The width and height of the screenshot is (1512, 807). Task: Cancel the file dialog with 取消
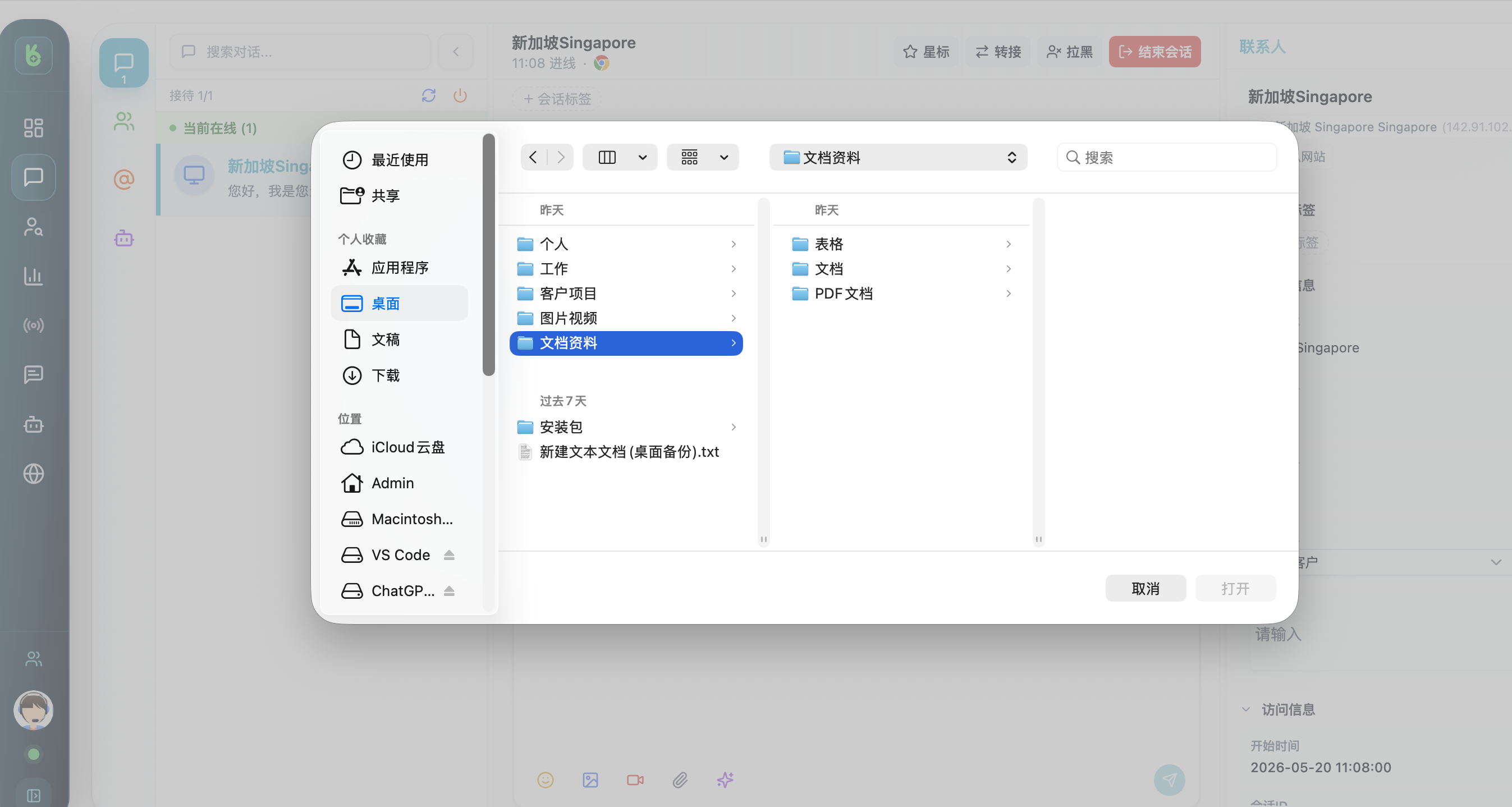tap(1145, 588)
